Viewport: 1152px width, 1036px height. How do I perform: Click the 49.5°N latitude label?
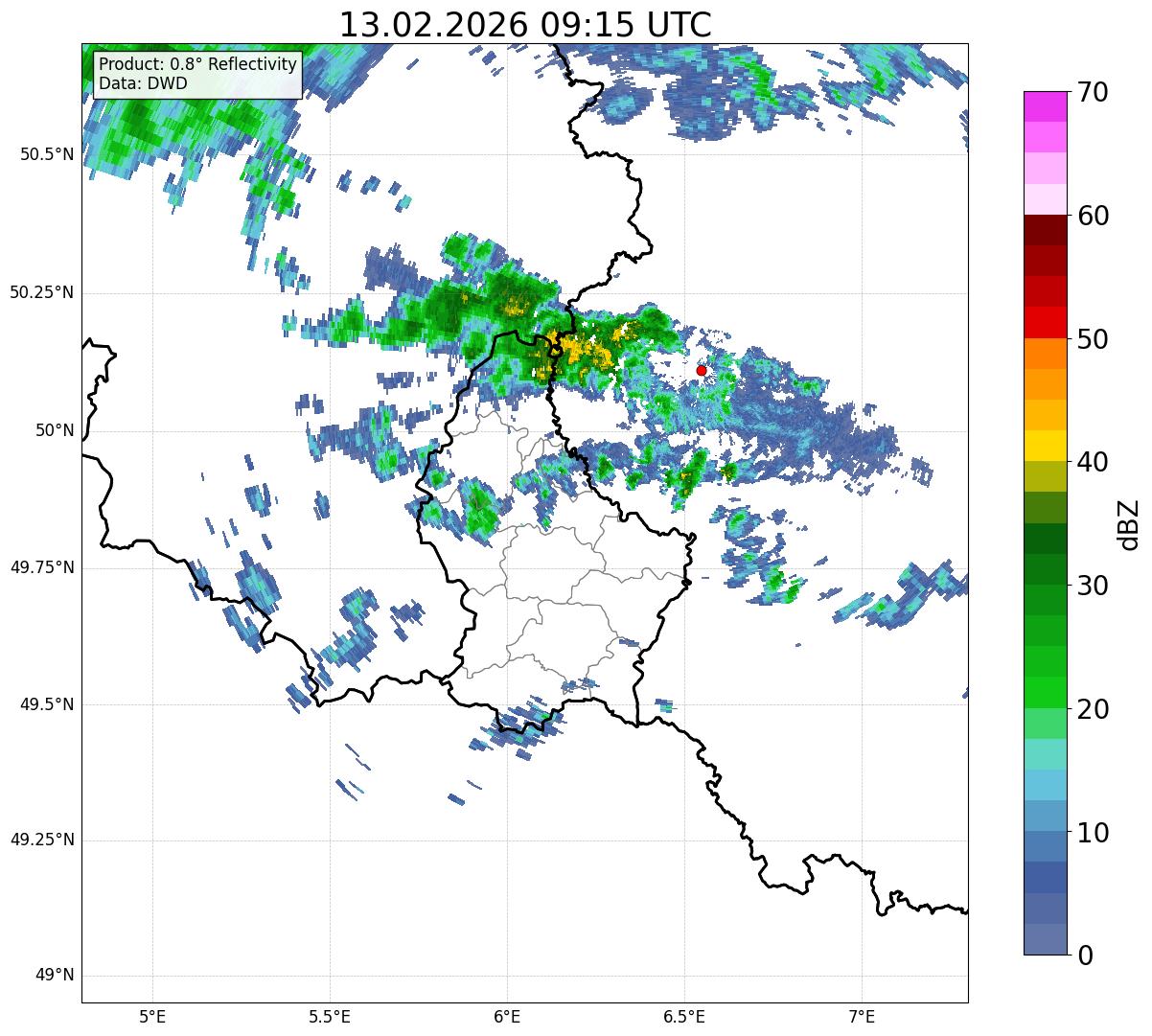click(x=47, y=704)
